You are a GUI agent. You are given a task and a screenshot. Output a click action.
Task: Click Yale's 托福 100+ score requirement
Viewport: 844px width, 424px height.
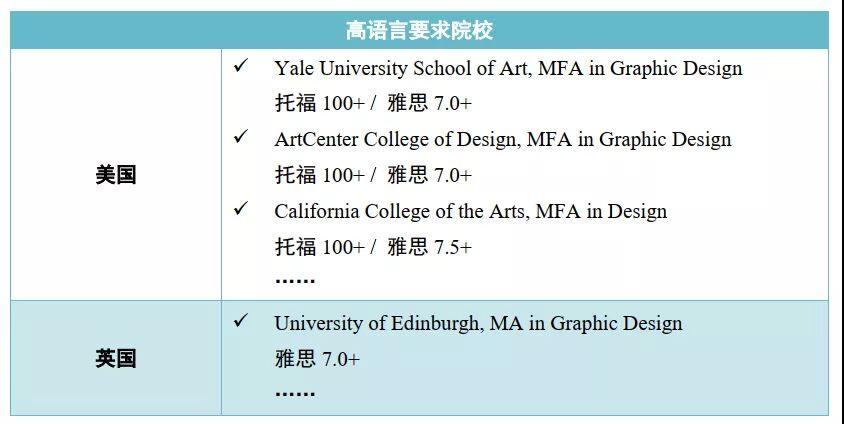point(320,103)
